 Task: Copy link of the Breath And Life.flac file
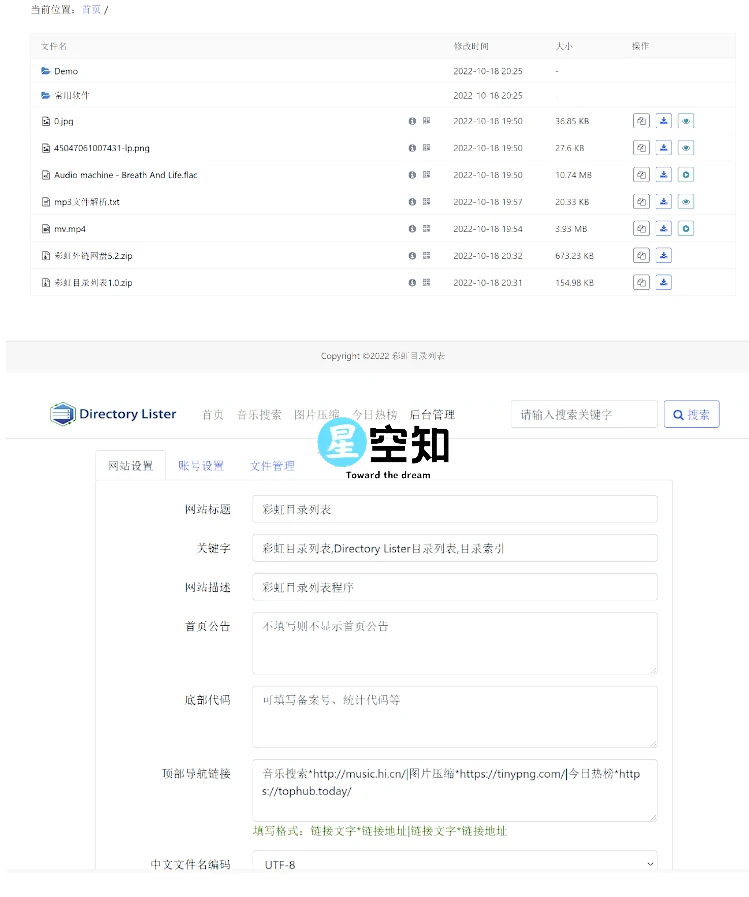(641, 174)
